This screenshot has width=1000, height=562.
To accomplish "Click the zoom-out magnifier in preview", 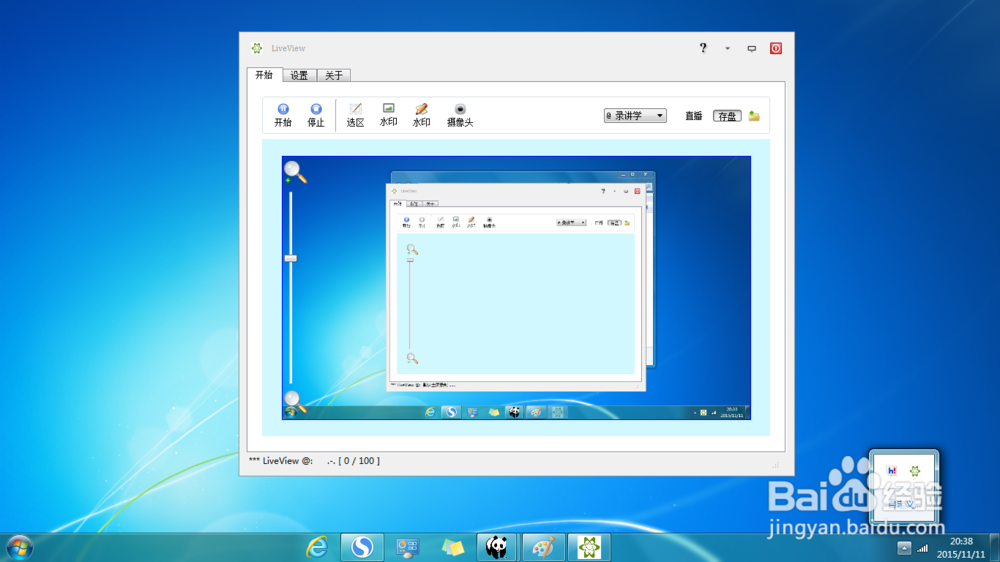I will point(295,402).
